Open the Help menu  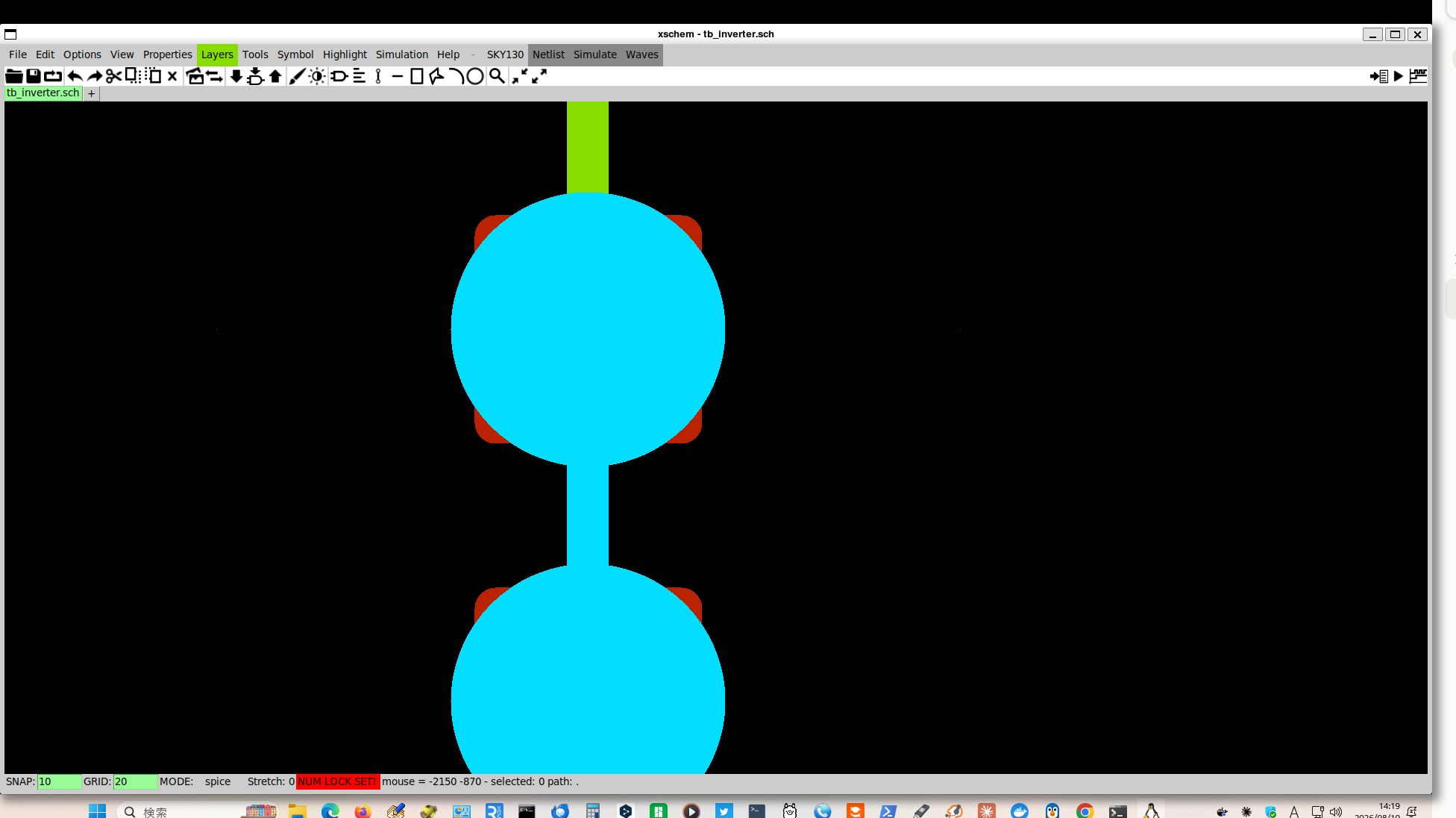tap(448, 54)
